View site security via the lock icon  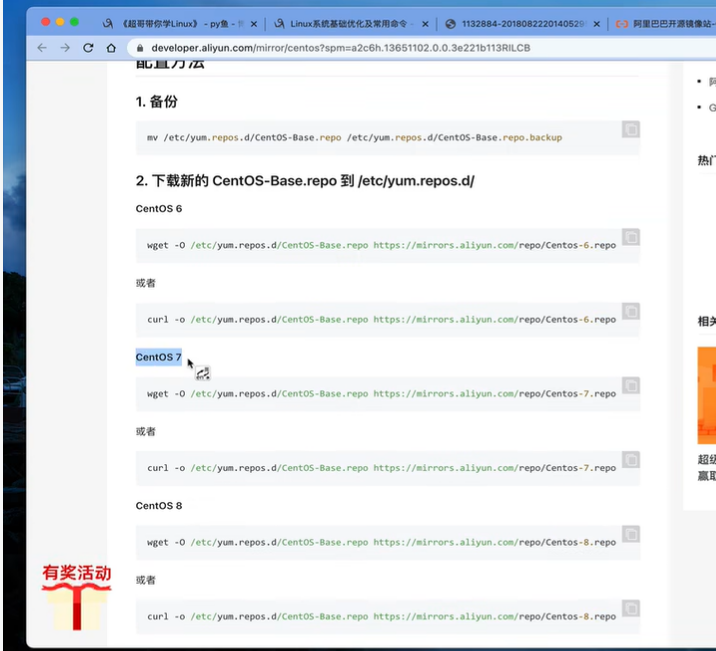tap(140, 48)
